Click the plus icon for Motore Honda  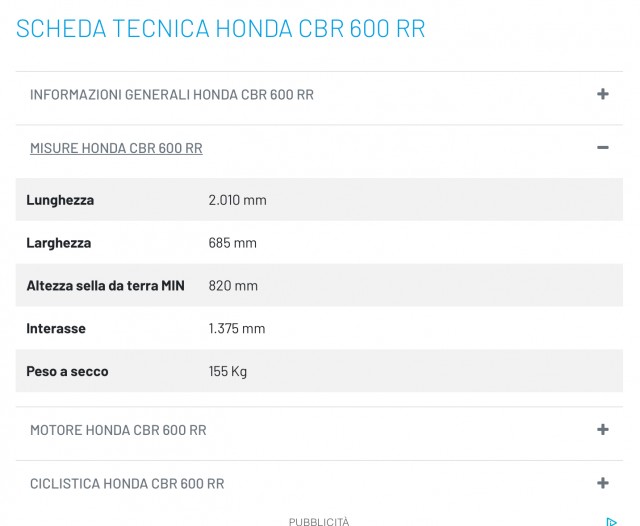tap(602, 430)
